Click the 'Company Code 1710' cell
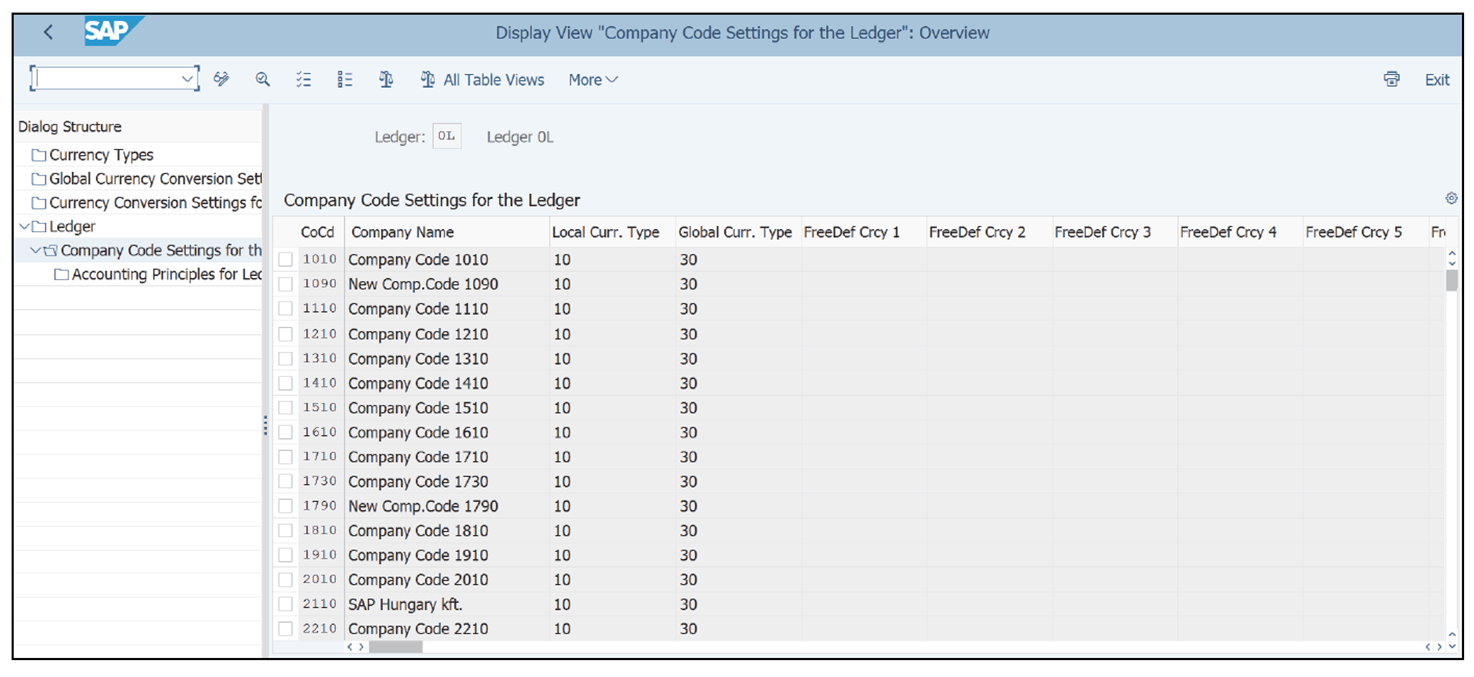 [x=447, y=457]
